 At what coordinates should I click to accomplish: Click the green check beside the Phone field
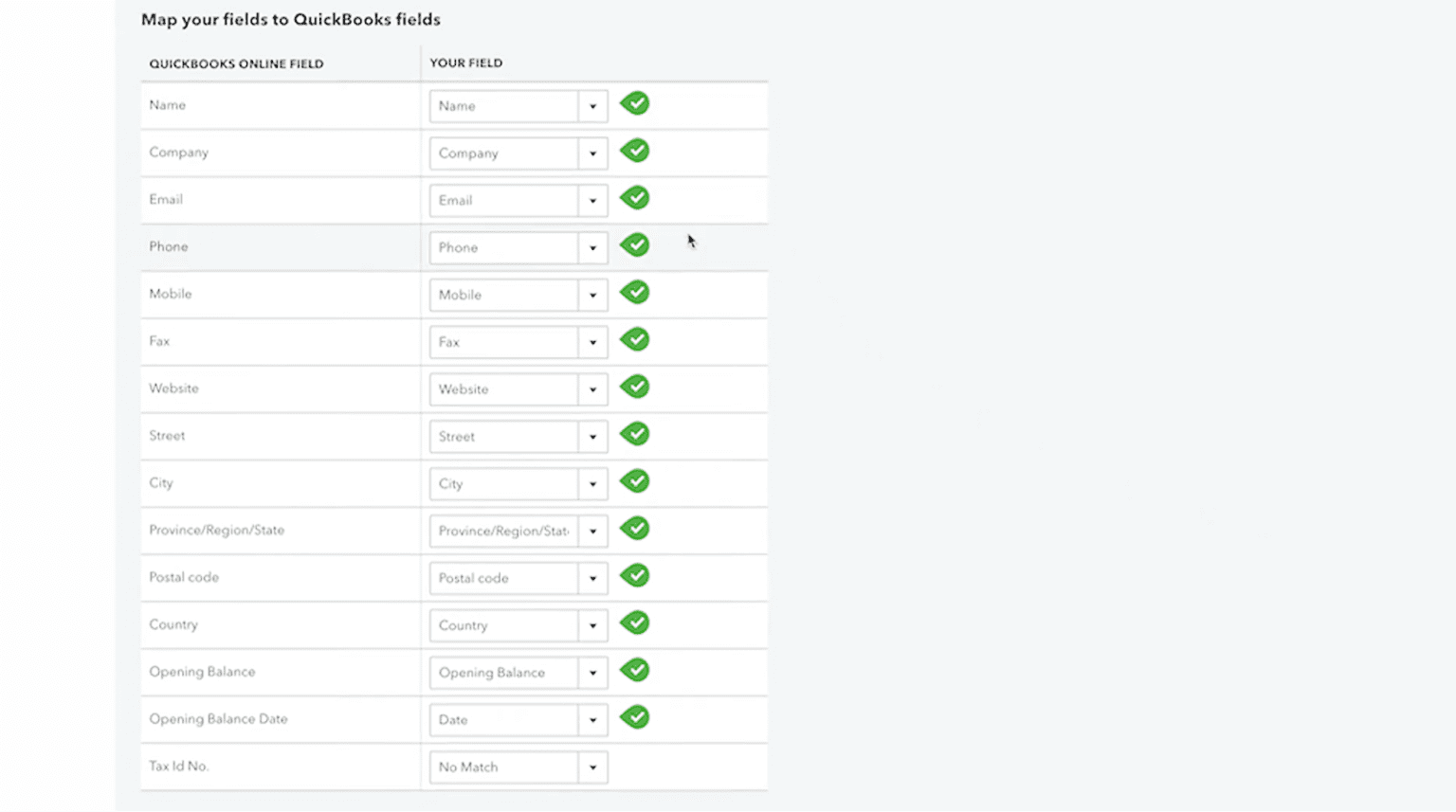coord(634,244)
